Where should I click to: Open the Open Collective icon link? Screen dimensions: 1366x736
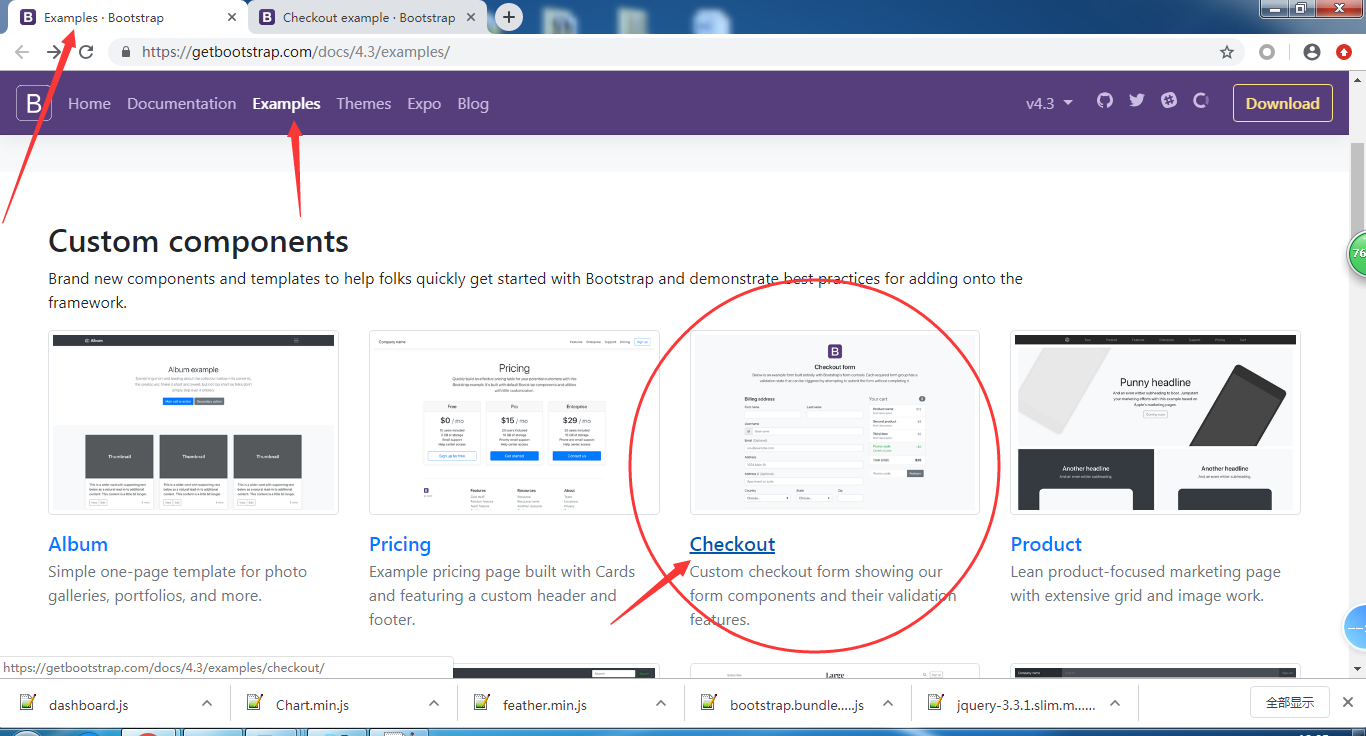1201,101
